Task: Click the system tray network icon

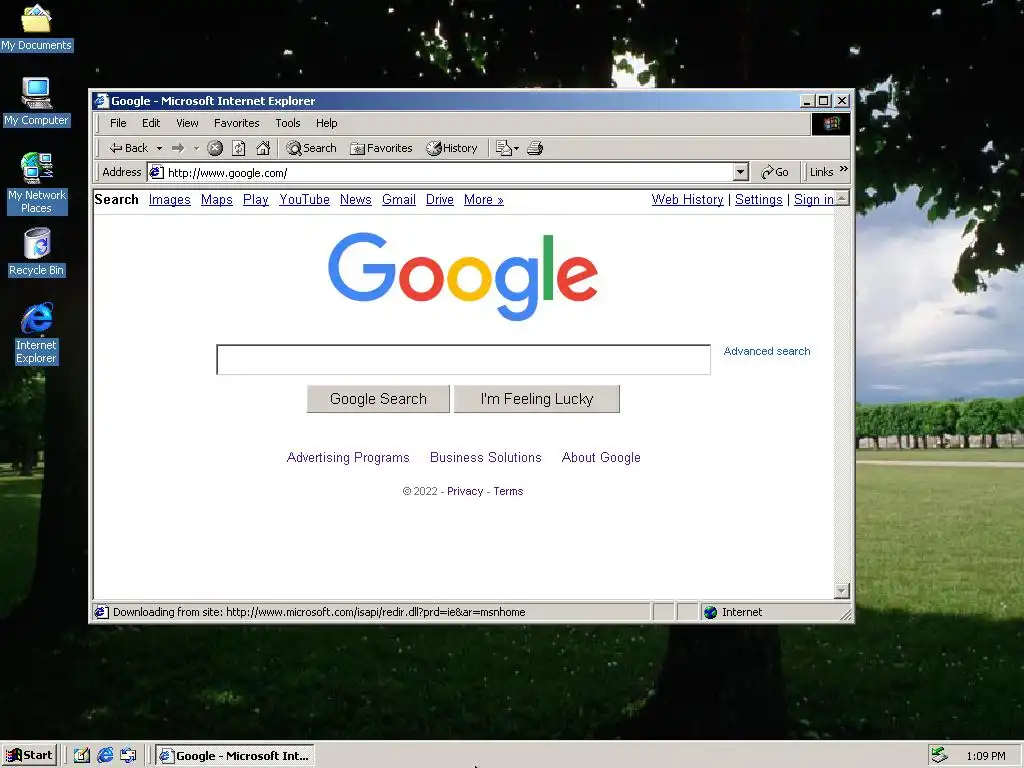Action: click(x=939, y=755)
